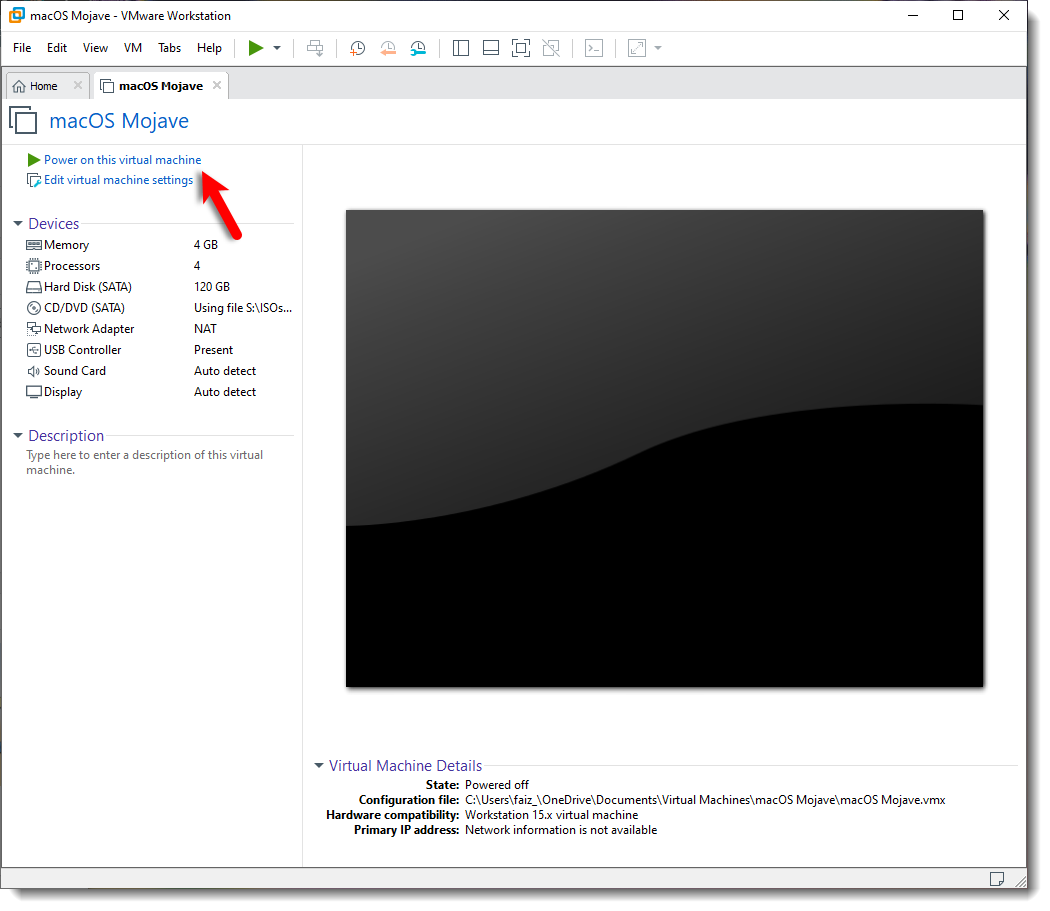This screenshot has width=1050, height=911.
Task: Click the Memory chip icon
Action: pyautogui.click(x=33, y=245)
